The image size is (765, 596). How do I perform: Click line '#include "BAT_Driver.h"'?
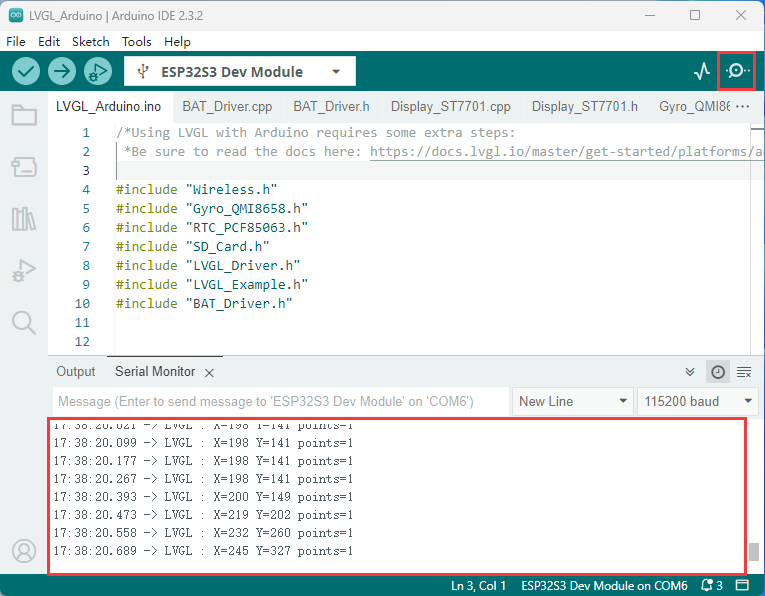(204, 304)
